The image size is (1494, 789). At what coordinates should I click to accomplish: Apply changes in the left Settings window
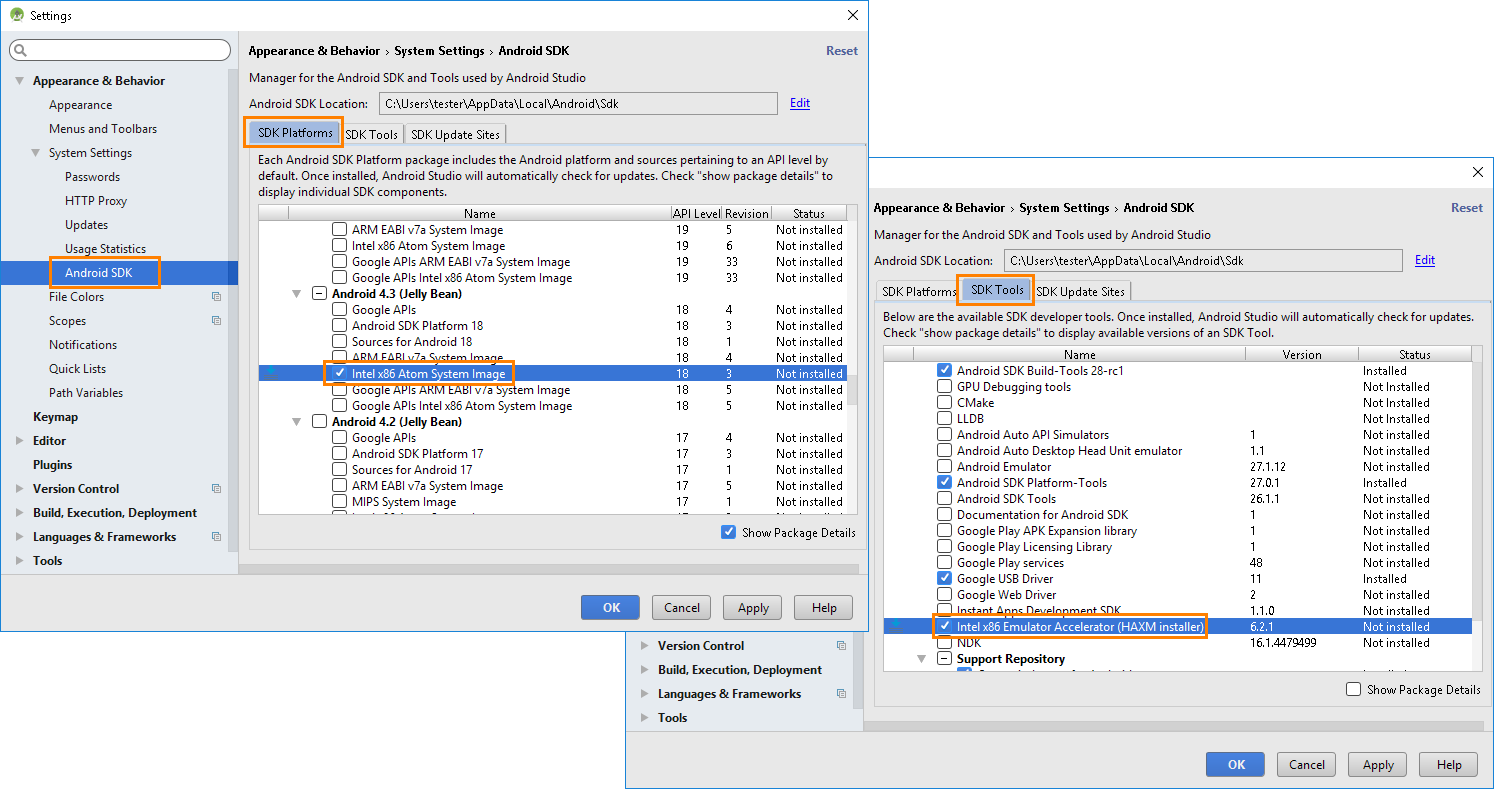[x=753, y=607]
